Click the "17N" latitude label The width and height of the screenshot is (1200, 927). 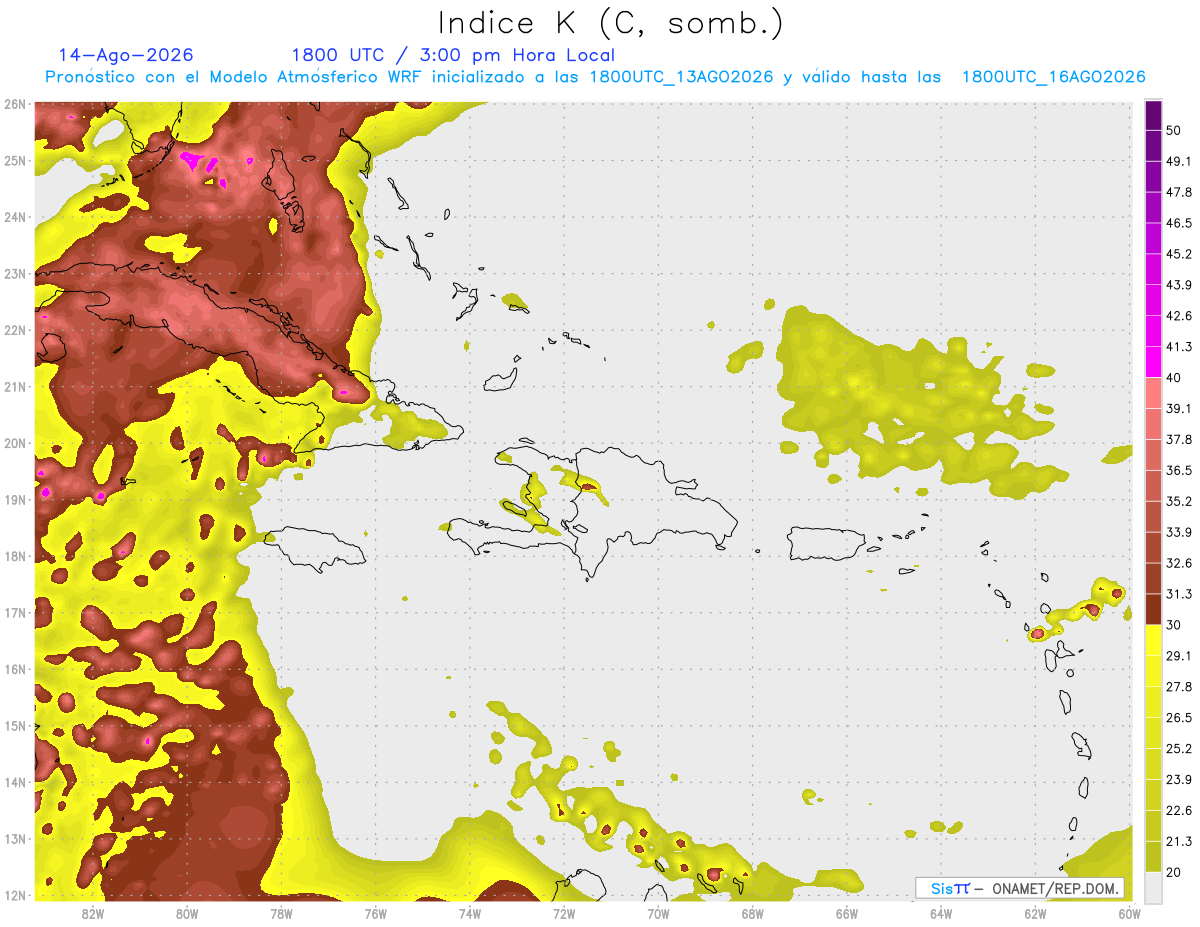[x=15, y=612]
